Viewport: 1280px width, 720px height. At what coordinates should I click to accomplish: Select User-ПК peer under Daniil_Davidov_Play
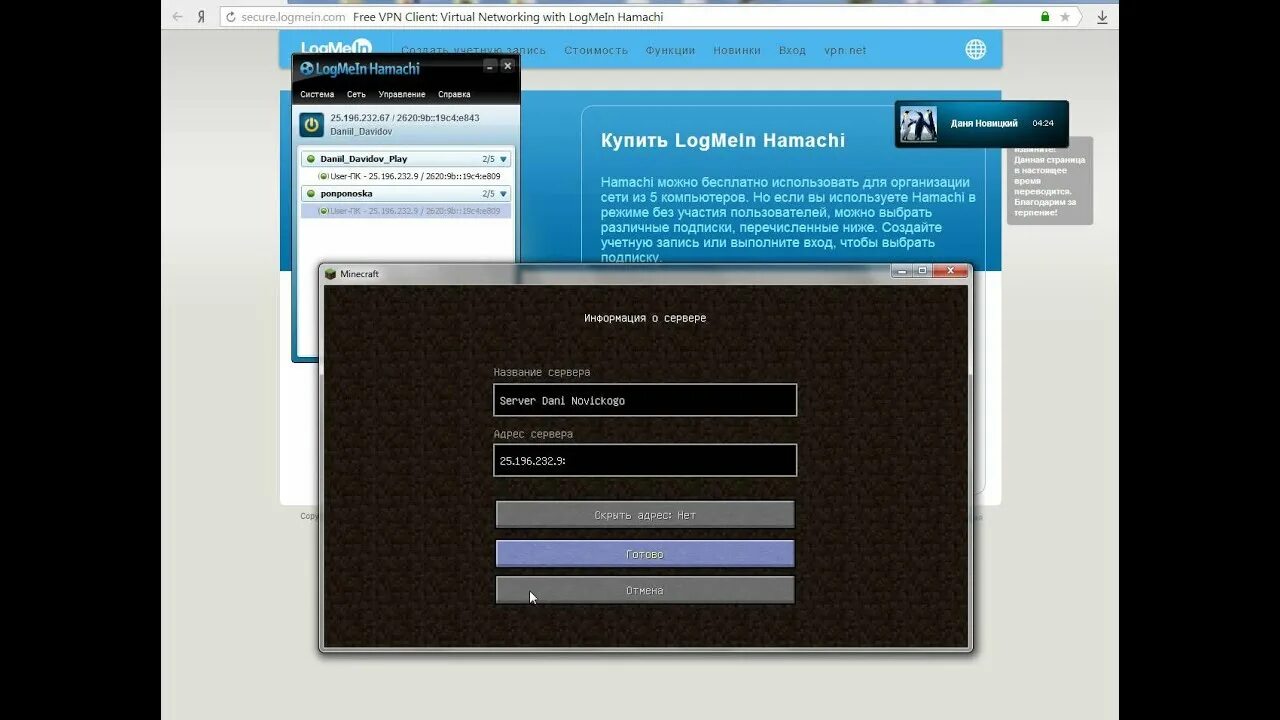click(406, 176)
